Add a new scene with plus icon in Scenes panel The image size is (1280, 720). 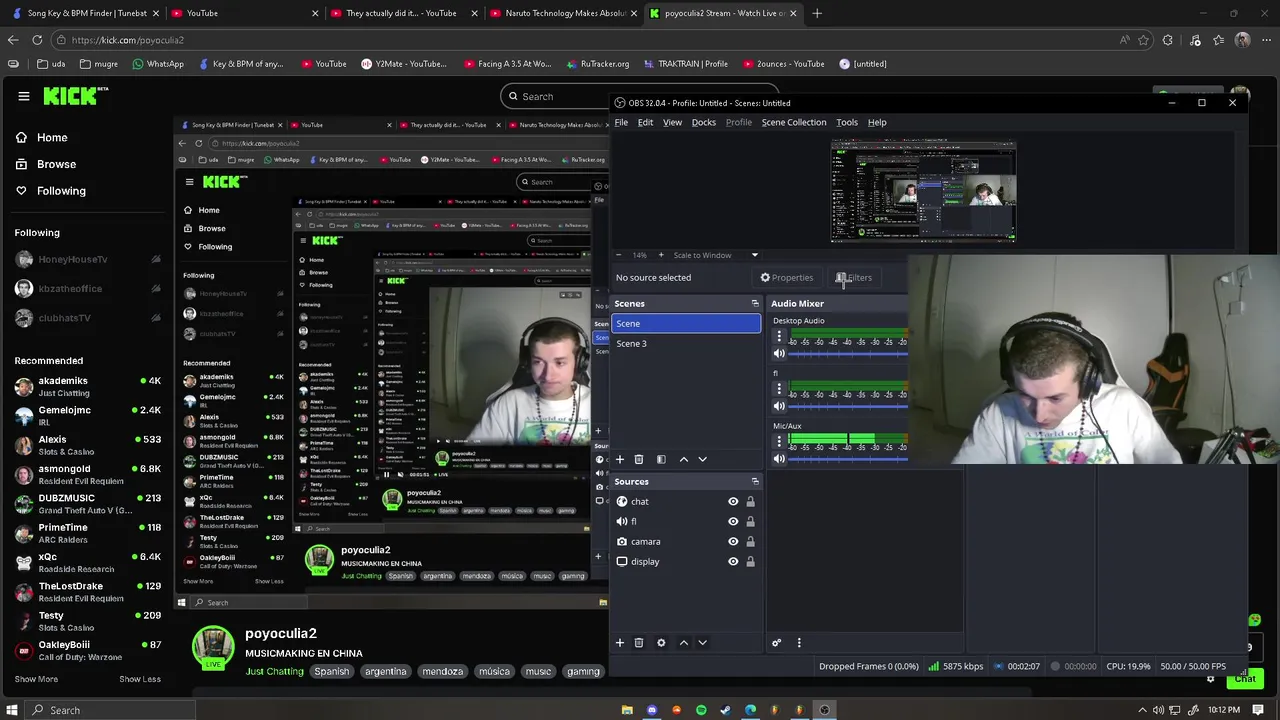619,459
